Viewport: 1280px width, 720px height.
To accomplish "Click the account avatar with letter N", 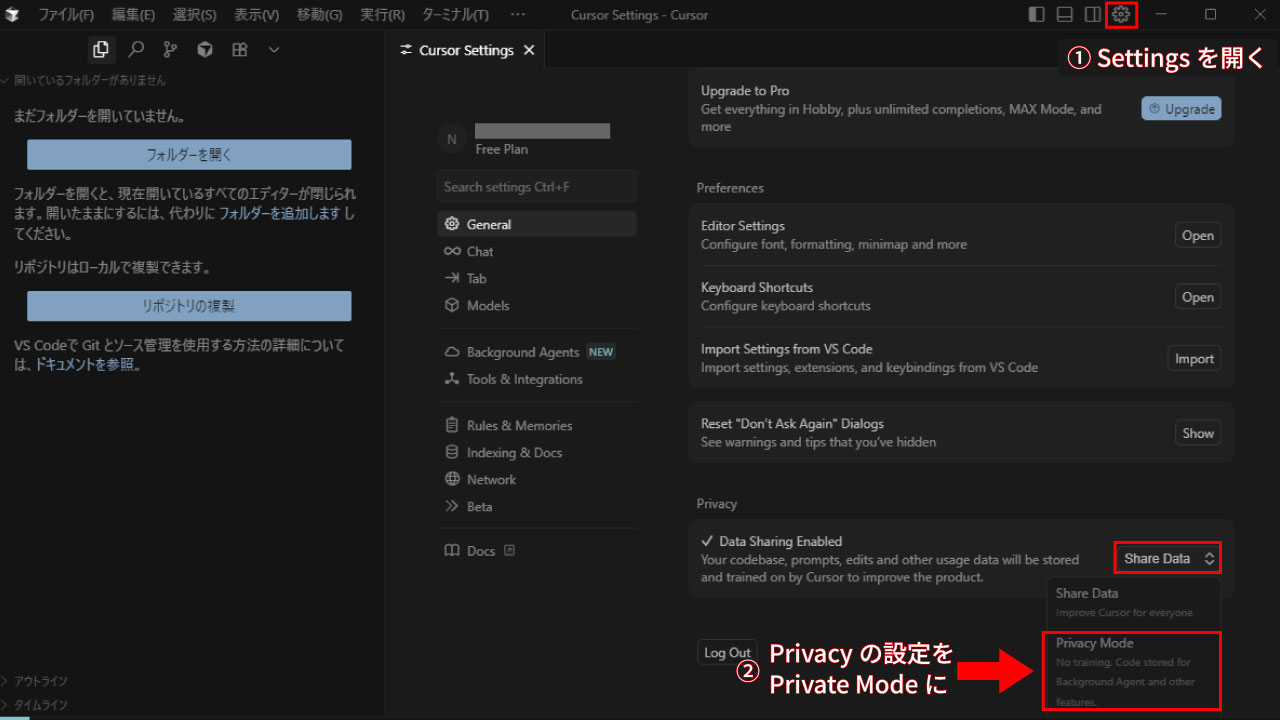I will [x=451, y=140].
